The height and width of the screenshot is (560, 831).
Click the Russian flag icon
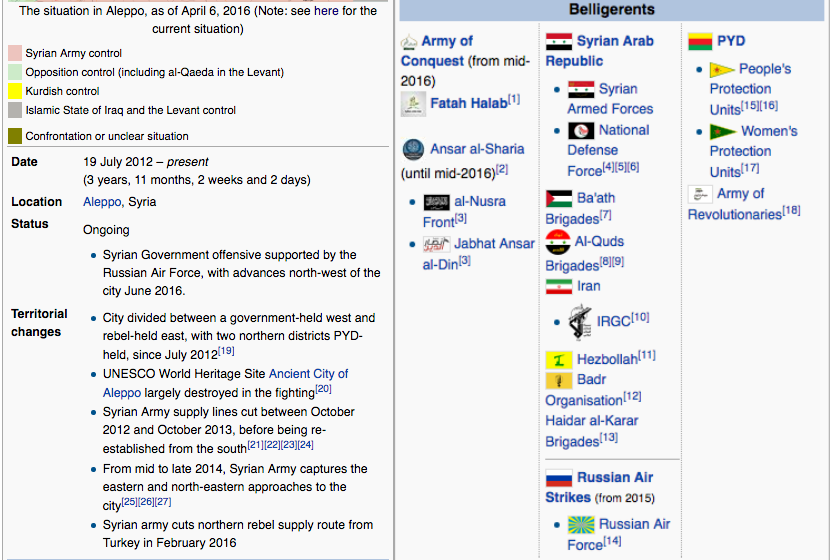(559, 478)
